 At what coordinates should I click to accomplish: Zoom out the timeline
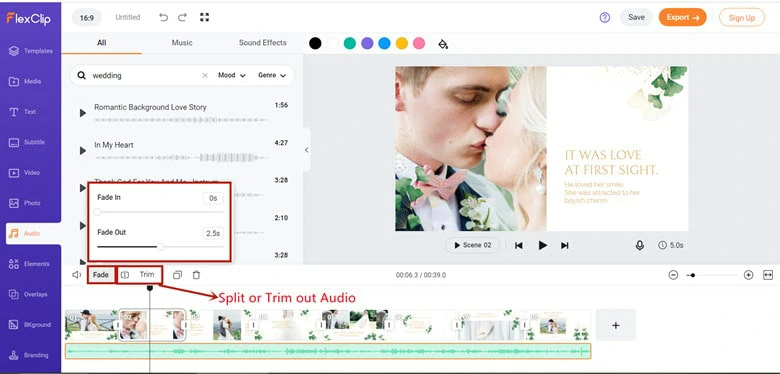(673, 275)
